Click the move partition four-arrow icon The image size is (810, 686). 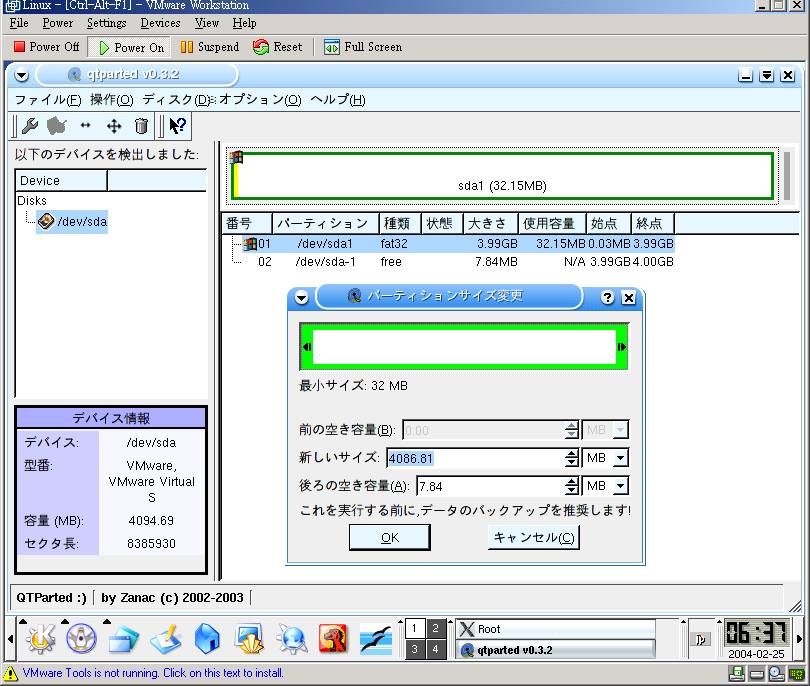coord(114,126)
